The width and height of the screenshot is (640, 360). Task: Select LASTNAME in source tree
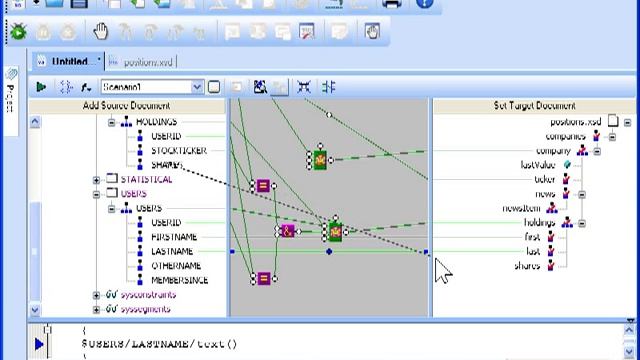[172, 251]
